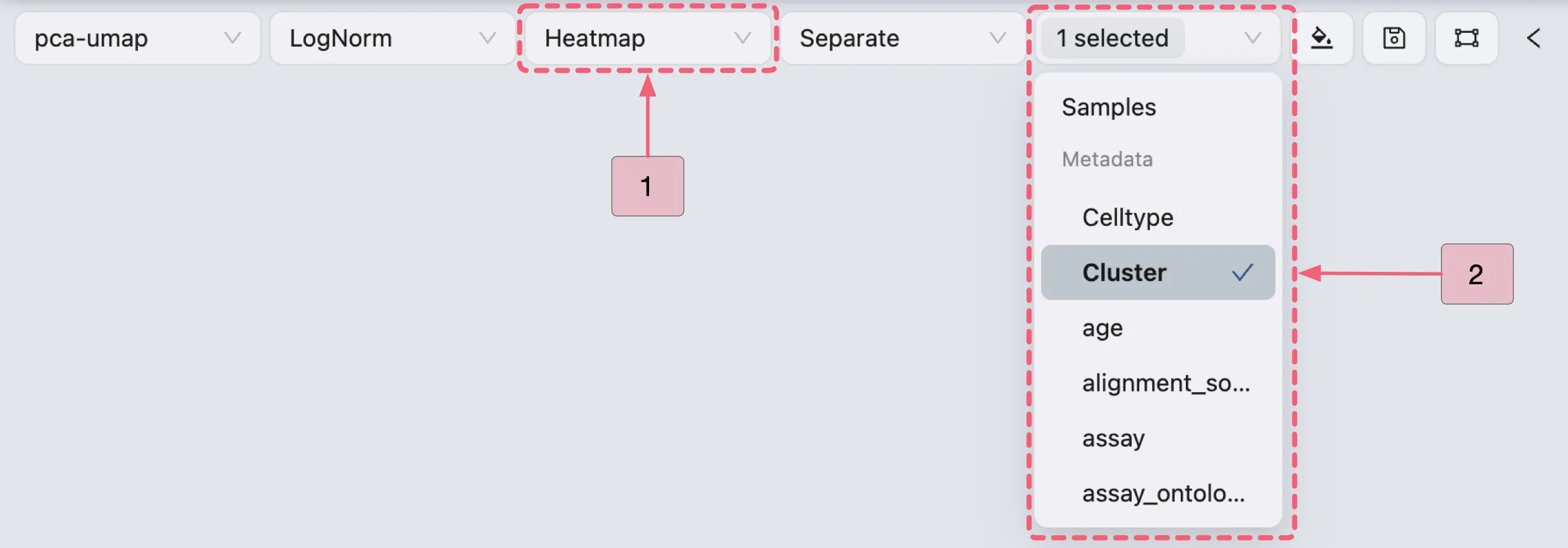Open the LogNorm normalization dropdown
Viewport: 1568px width, 548px height.
[391, 38]
